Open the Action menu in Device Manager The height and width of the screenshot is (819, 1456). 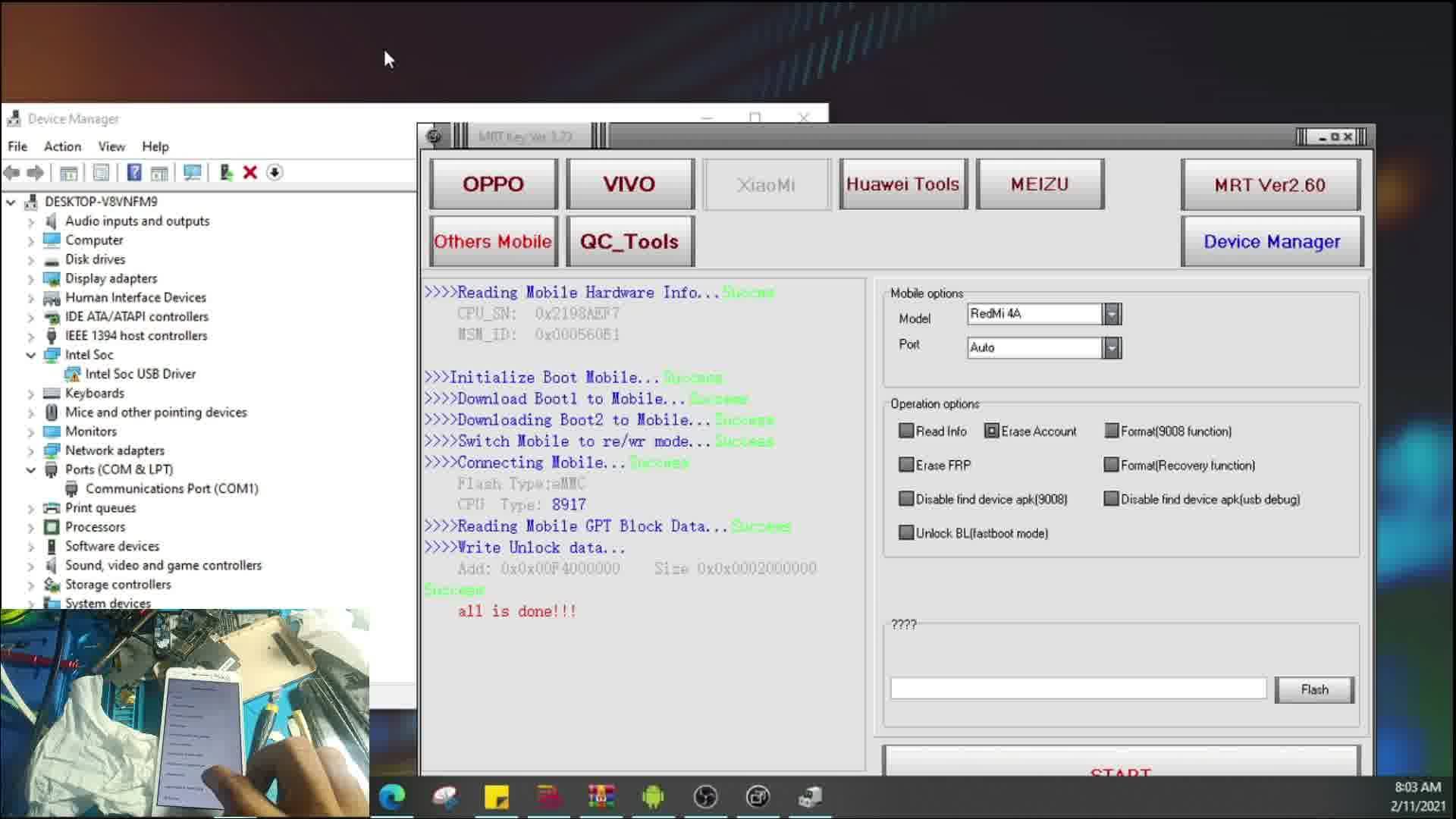tap(62, 146)
